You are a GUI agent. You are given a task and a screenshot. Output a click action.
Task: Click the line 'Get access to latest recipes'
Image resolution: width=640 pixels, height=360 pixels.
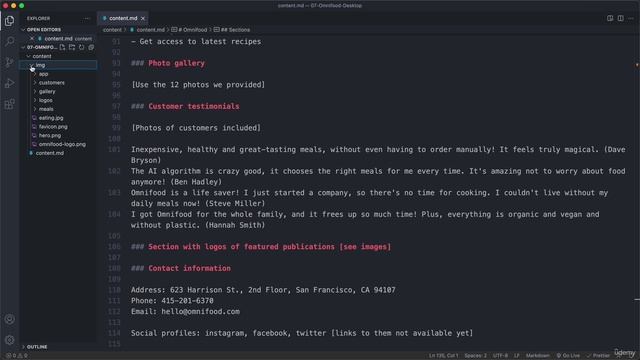click(196, 42)
